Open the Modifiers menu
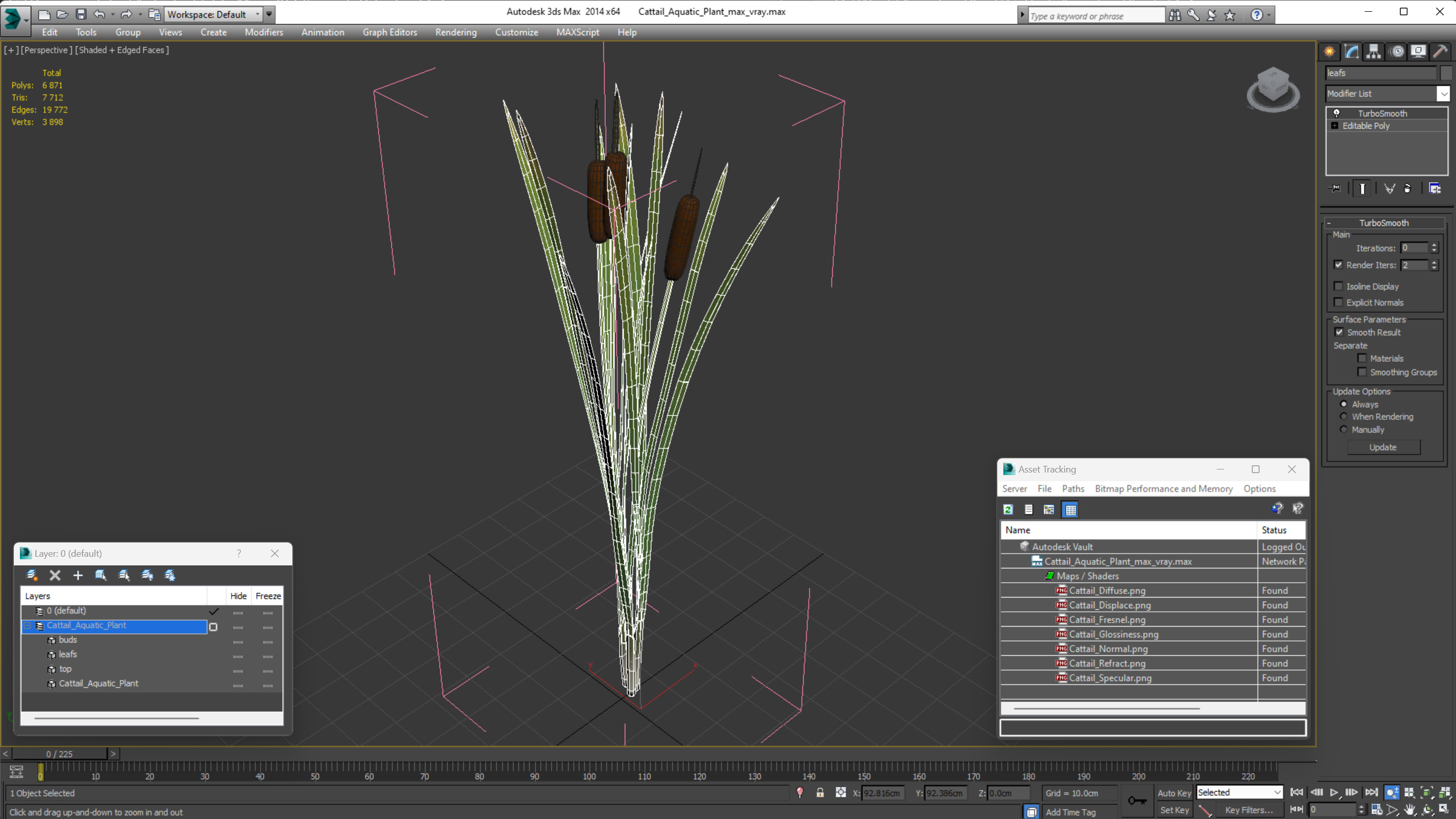Screen dimensions: 1456x819 (263, 32)
